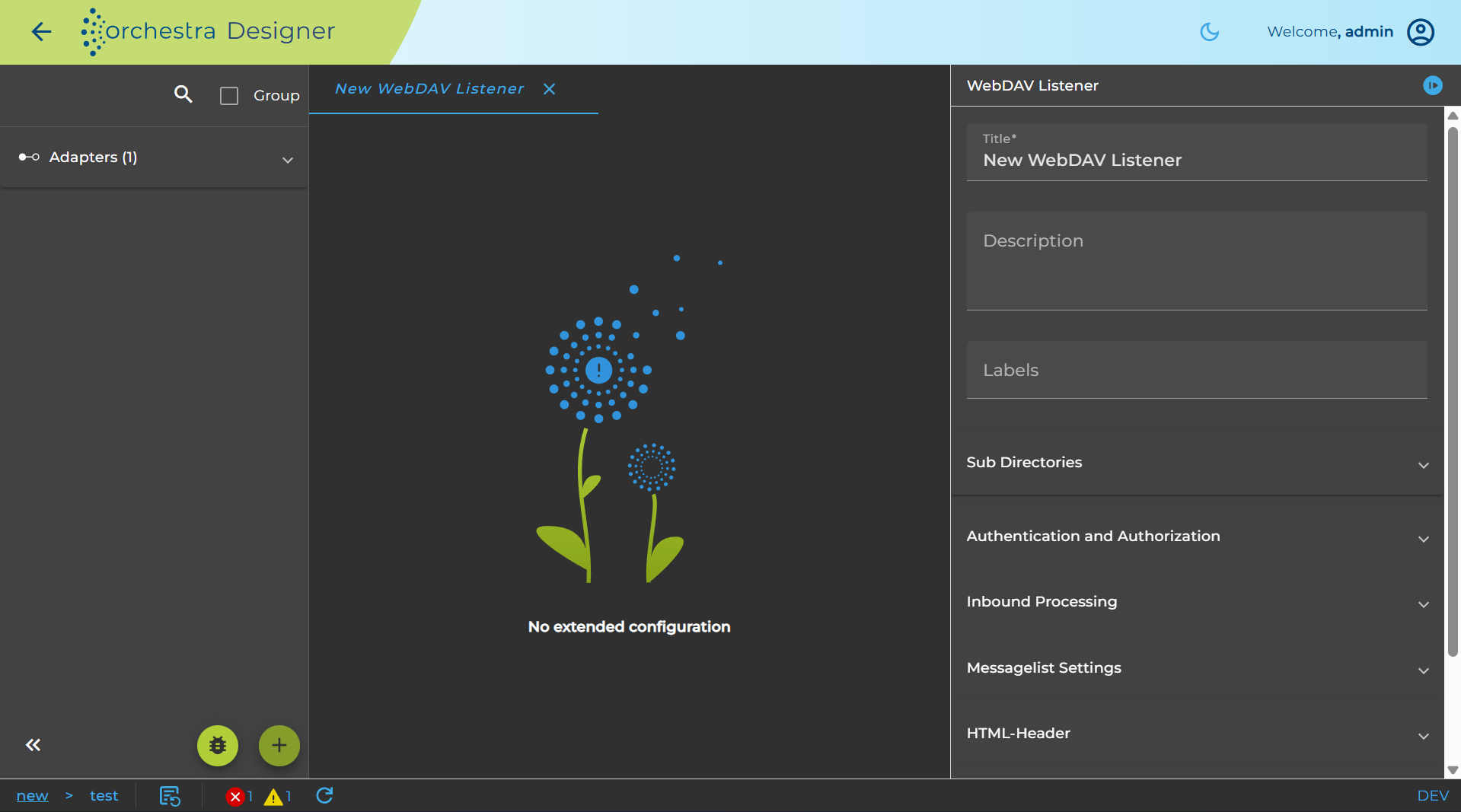The height and width of the screenshot is (812, 1461).
Task: Enable the Group checkbox
Action: click(x=229, y=96)
